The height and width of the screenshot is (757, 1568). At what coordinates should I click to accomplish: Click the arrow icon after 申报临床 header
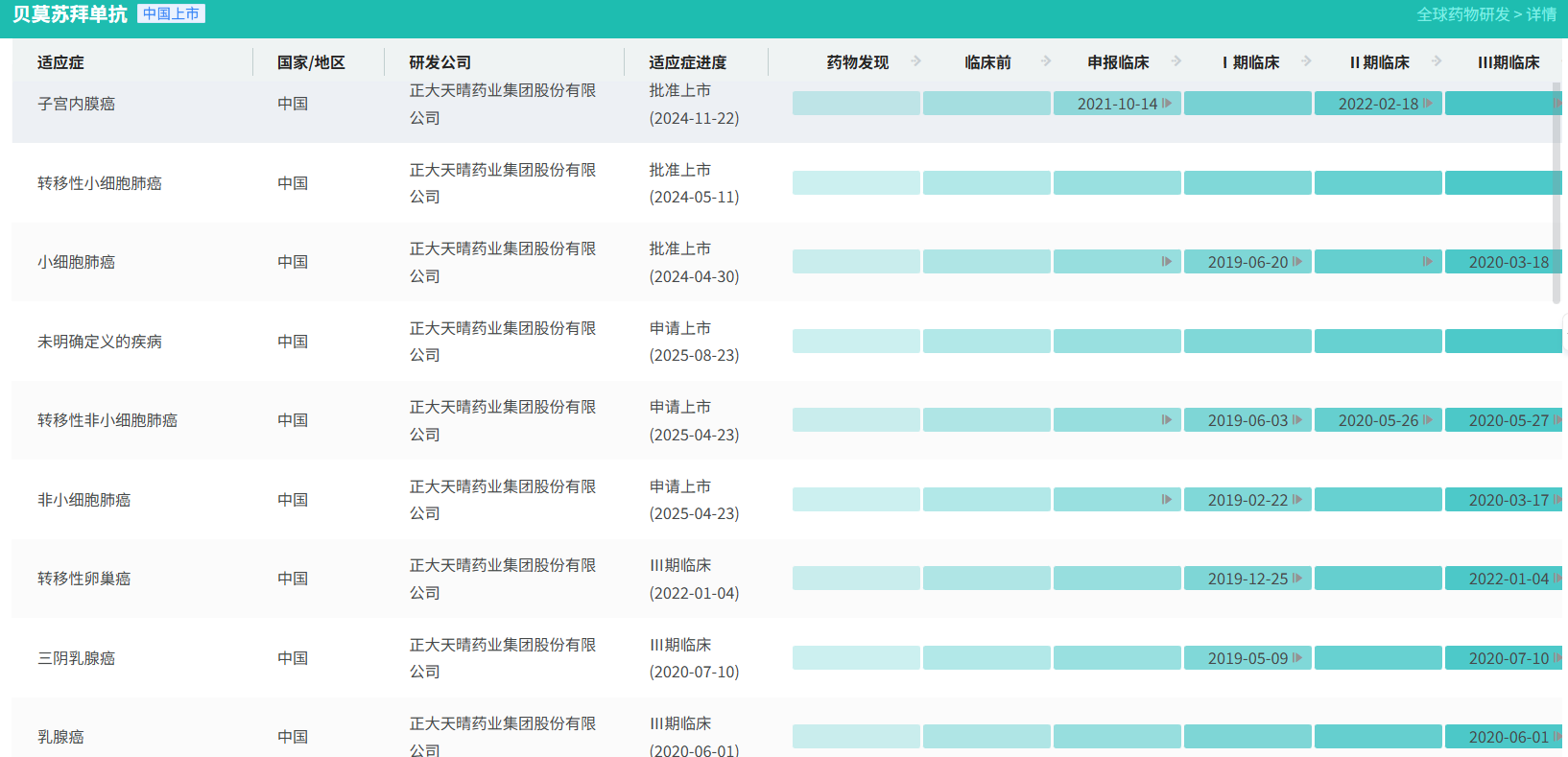pos(1176,61)
